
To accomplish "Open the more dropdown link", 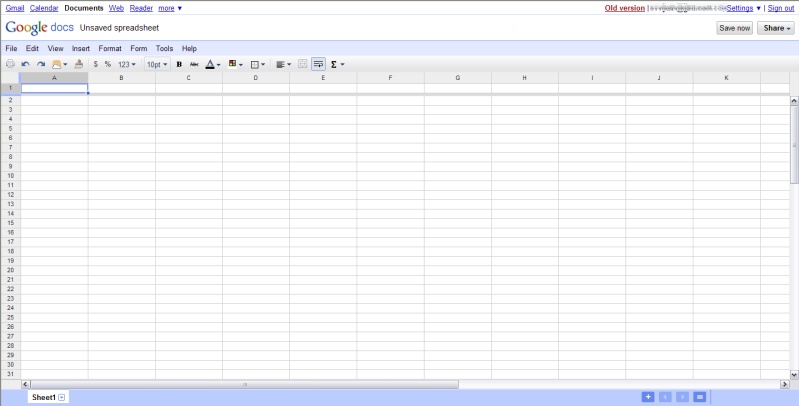I will tap(170, 8).
